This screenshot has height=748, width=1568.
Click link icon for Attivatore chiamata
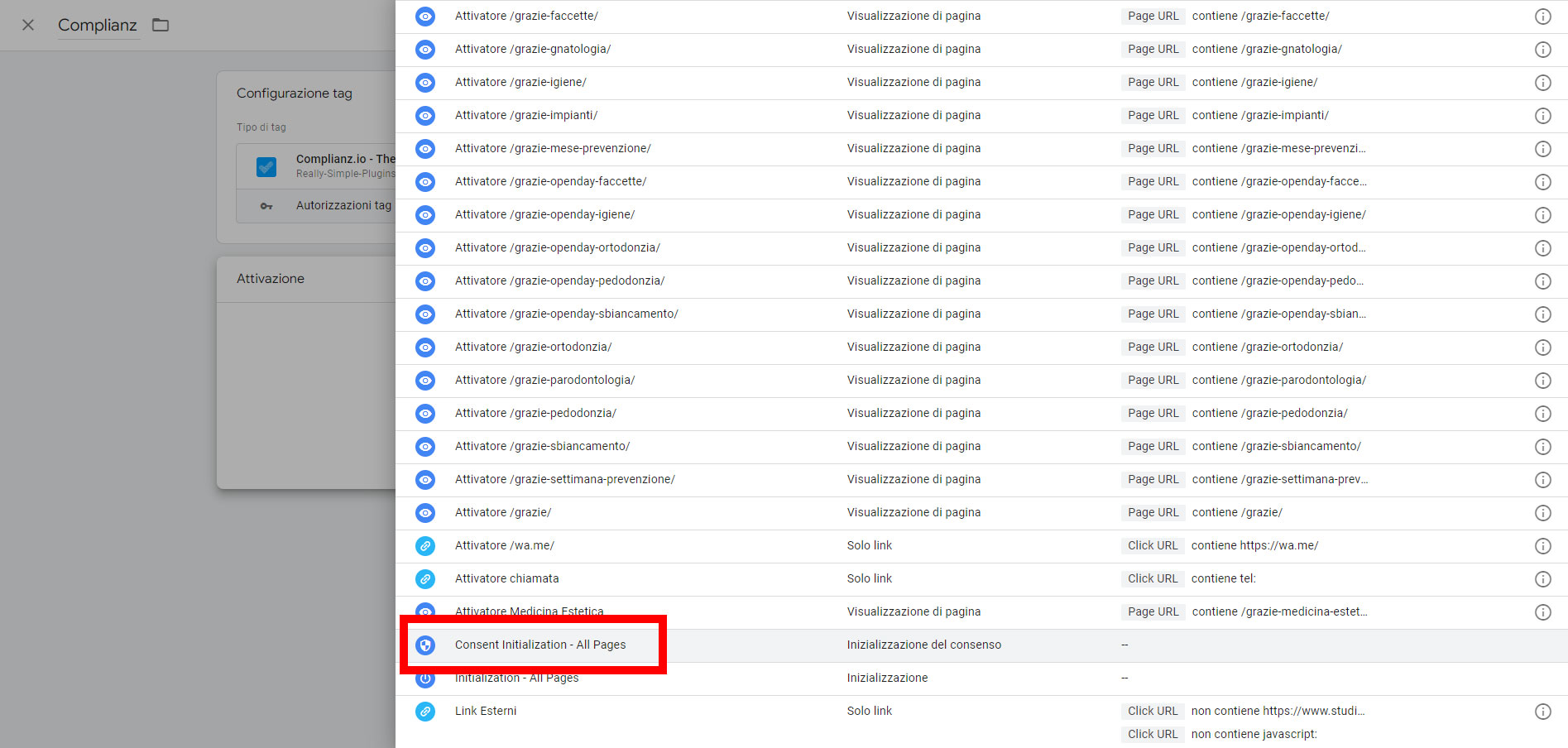tap(425, 579)
